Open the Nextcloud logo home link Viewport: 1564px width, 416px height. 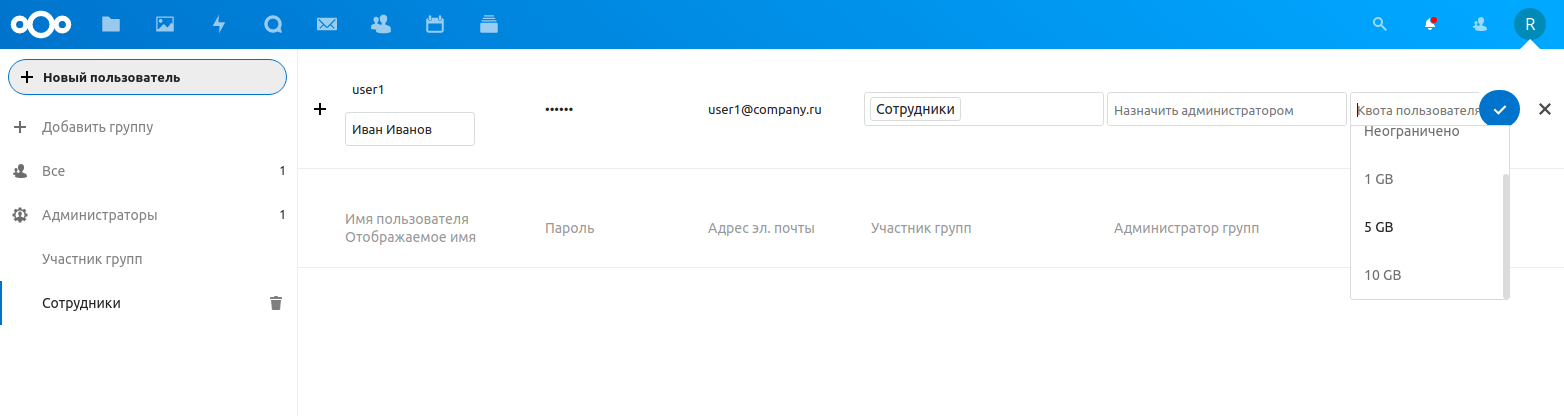point(41,24)
